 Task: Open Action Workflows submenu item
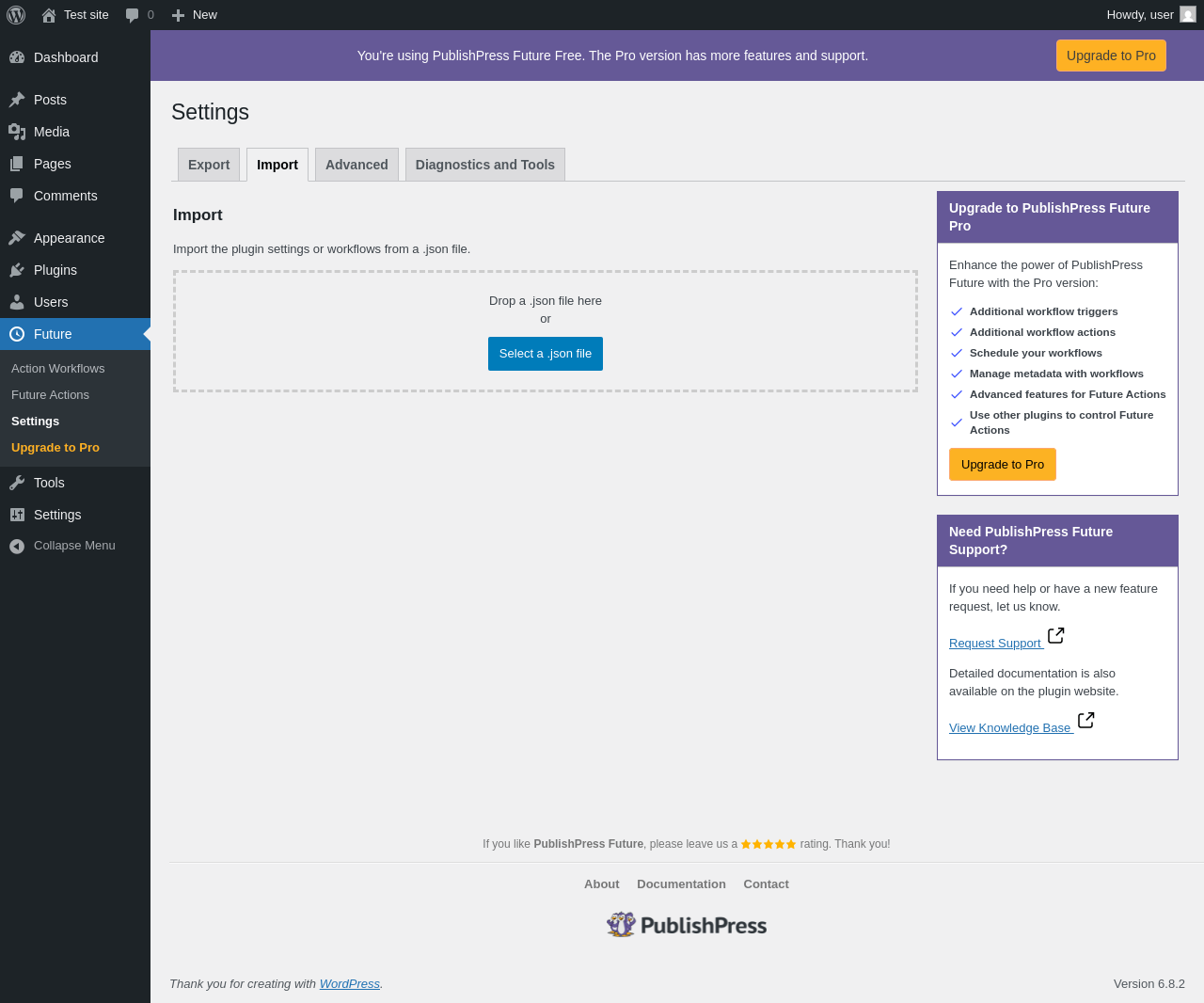(x=58, y=369)
